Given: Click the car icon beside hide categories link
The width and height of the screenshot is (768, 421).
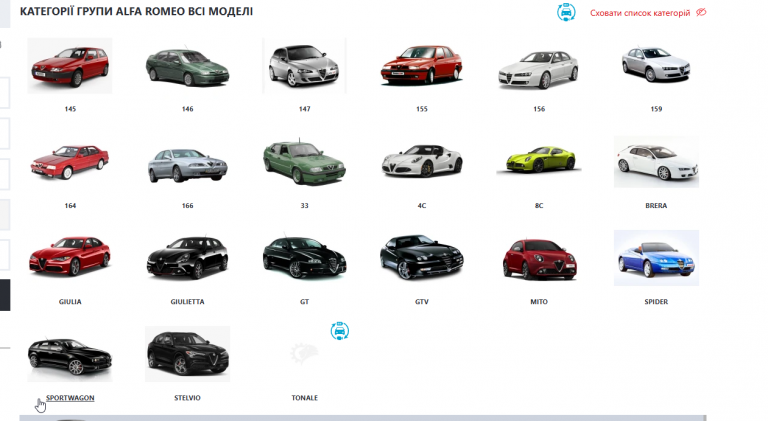Looking at the screenshot, I should [566, 12].
